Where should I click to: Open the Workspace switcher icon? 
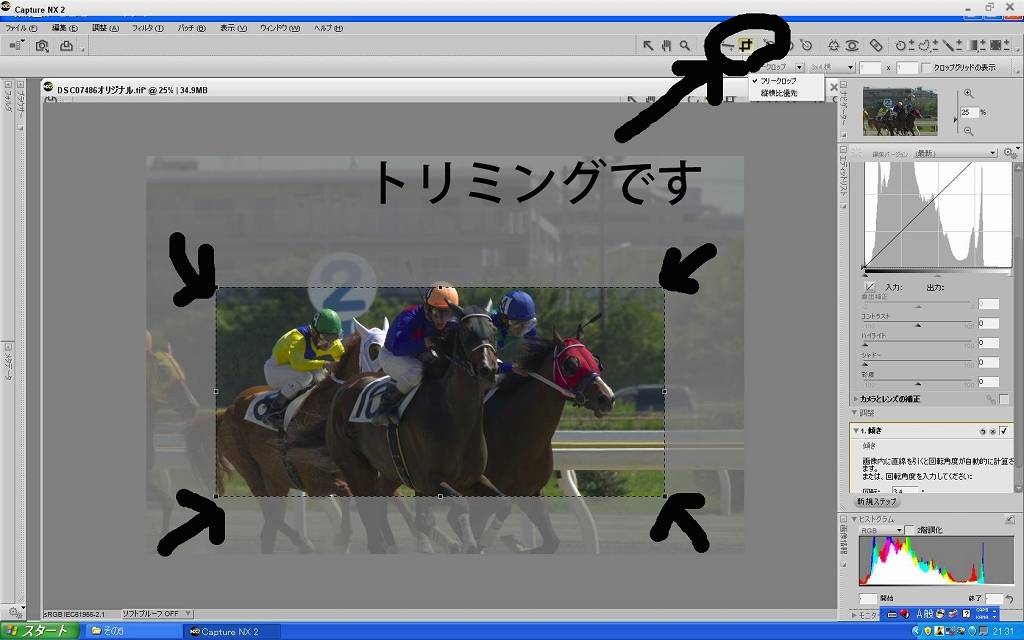pos(16,45)
